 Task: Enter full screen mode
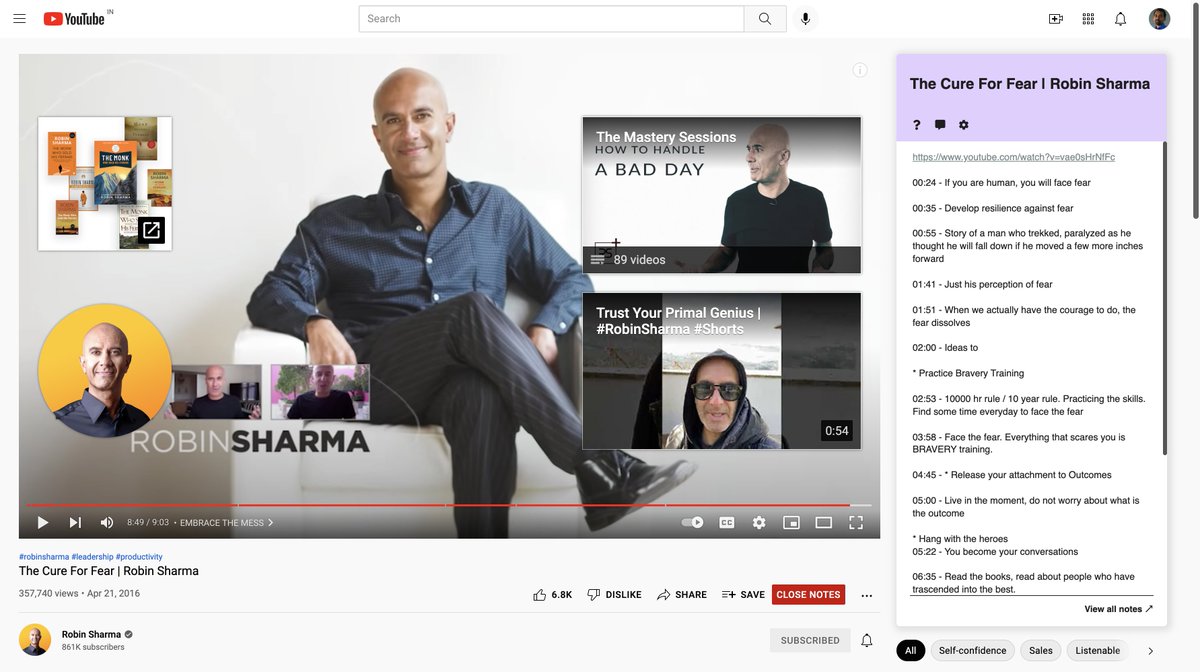[856, 522]
